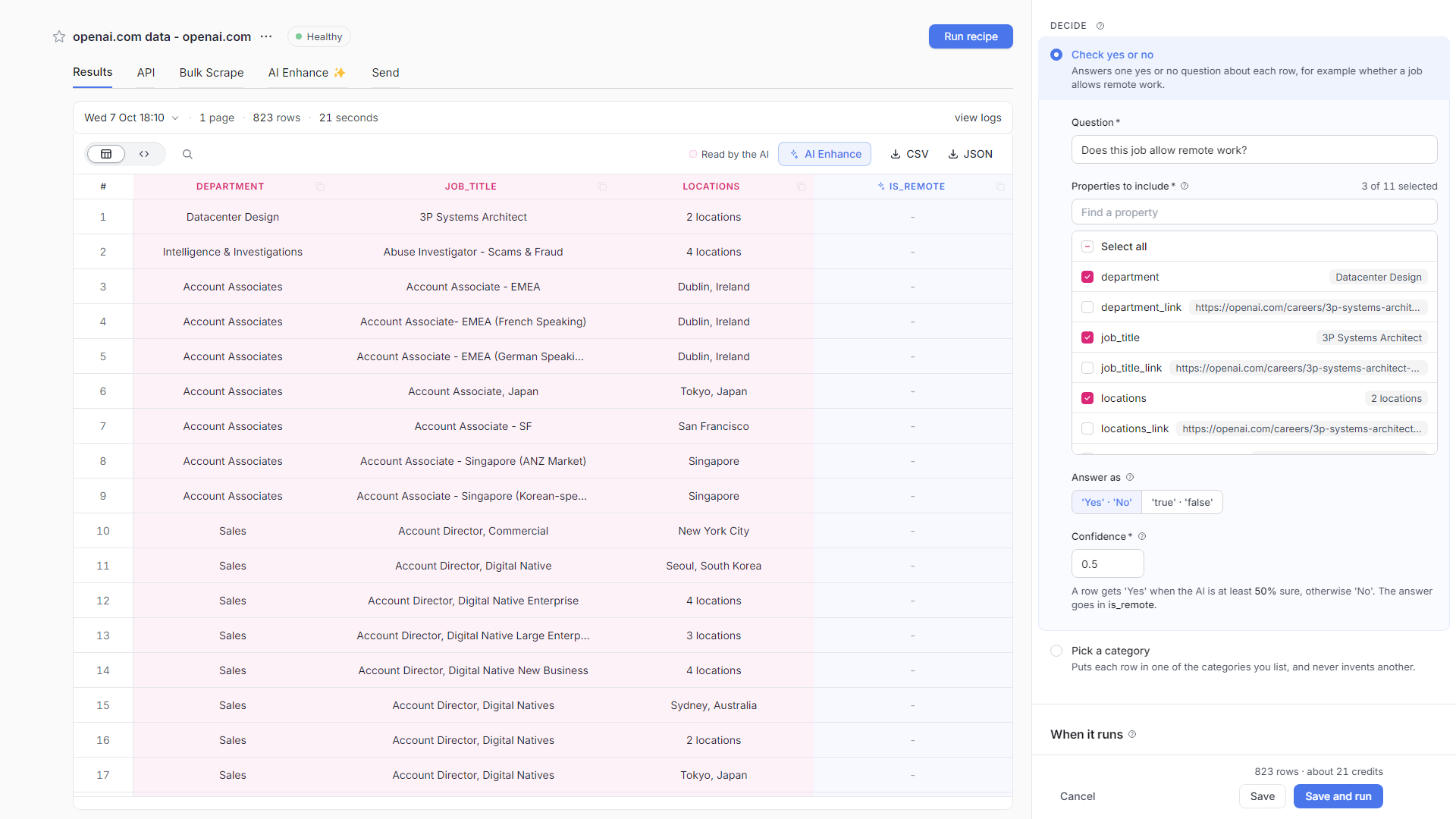1456x819 pixels.
Task: Open the view logs link
Action: click(977, 118)
